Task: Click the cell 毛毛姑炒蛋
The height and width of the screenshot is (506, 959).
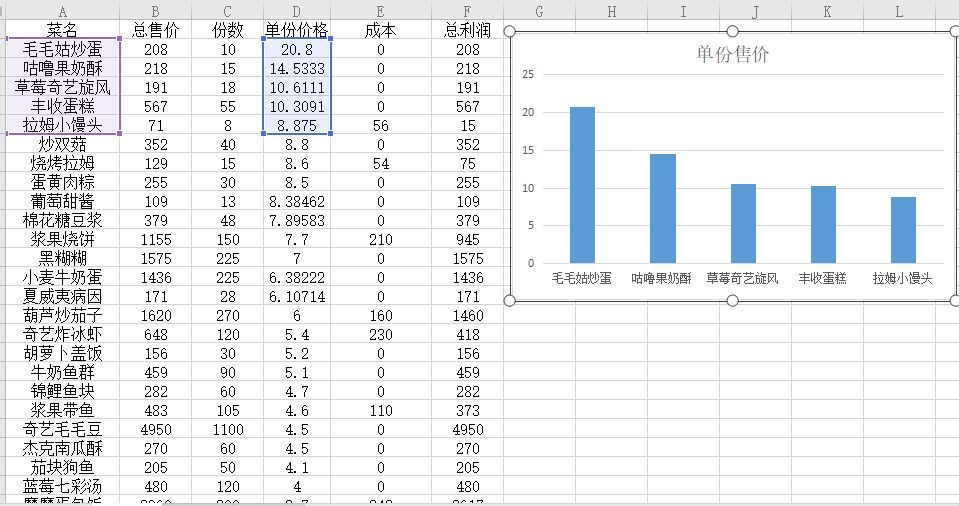Action: coord(62,50)
